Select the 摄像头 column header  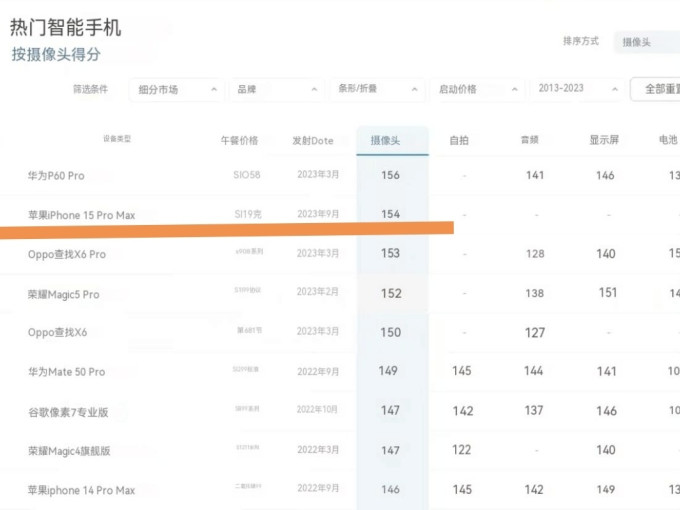[385, 141]
